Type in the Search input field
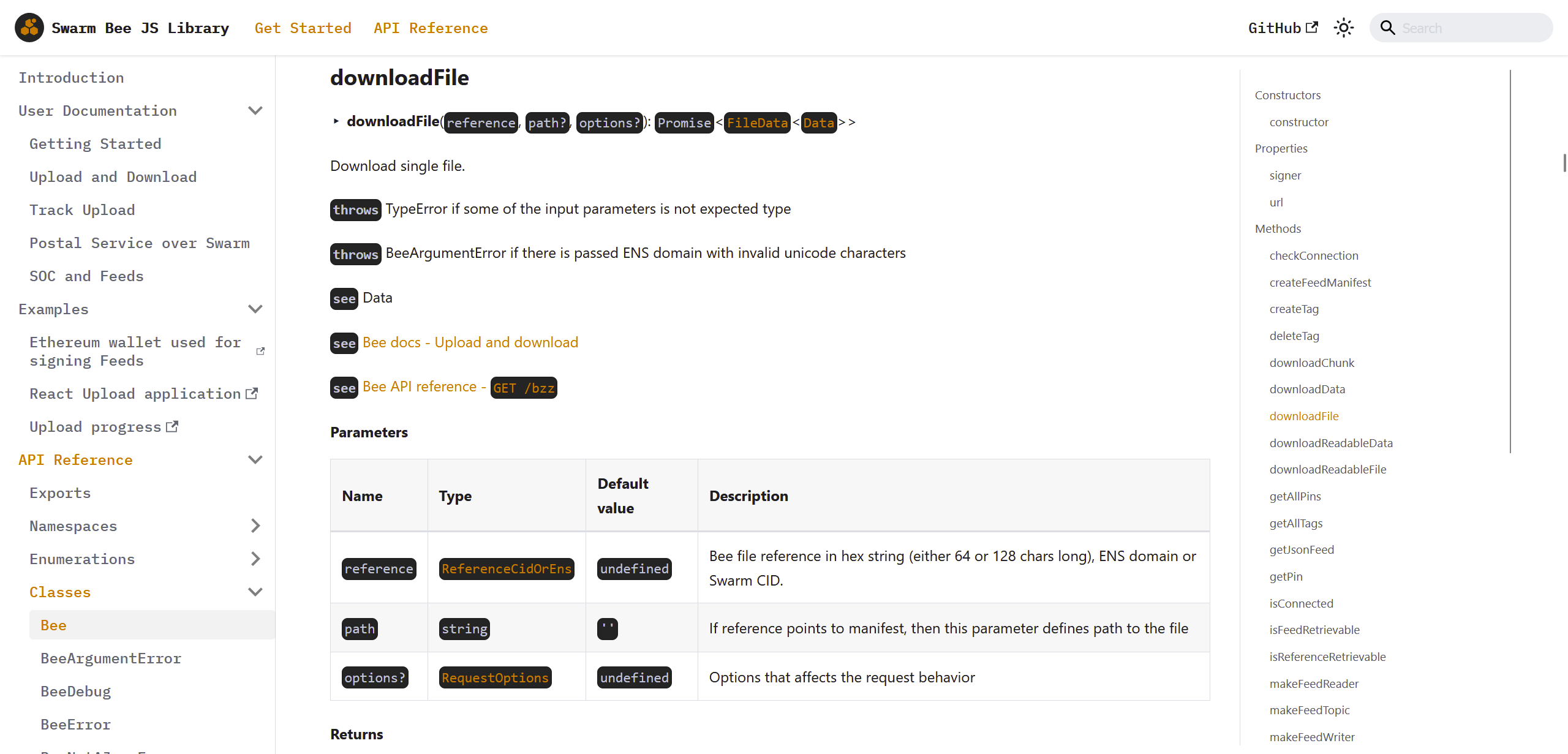Image resolution: width=1568 pixels, height=754 pixels. (x=1470, y=28)
